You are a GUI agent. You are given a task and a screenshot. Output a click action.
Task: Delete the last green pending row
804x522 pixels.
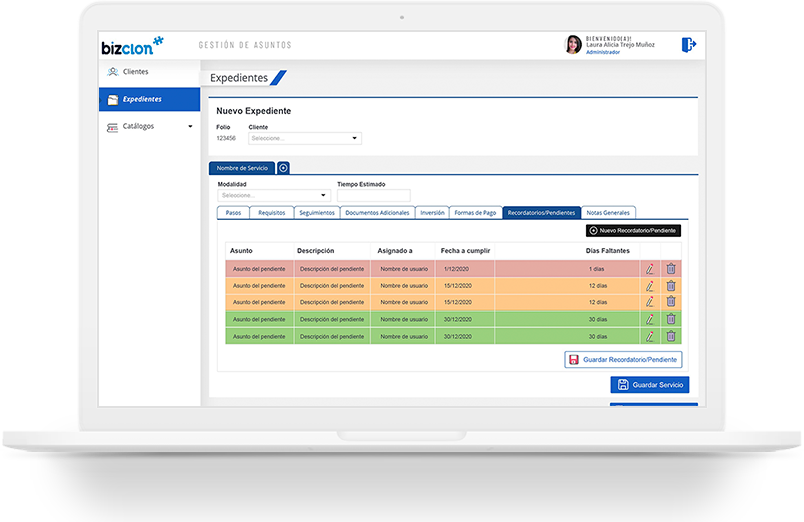coord(671,336)
